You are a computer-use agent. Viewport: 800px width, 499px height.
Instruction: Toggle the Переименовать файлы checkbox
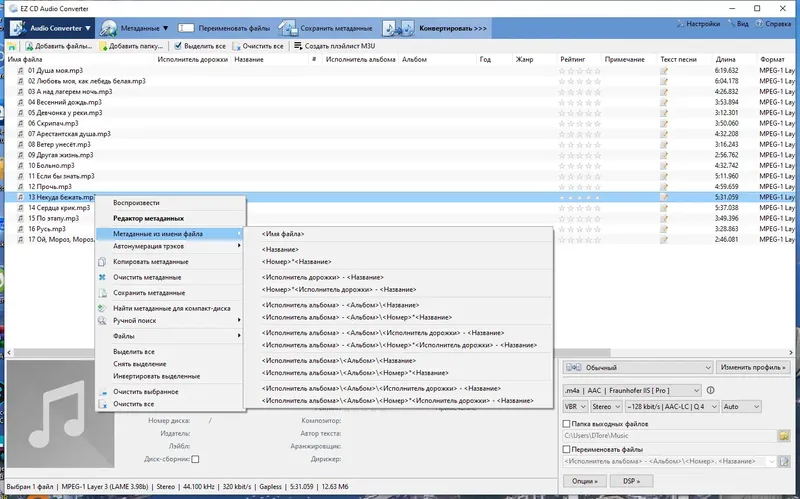(x=566, y=449)
